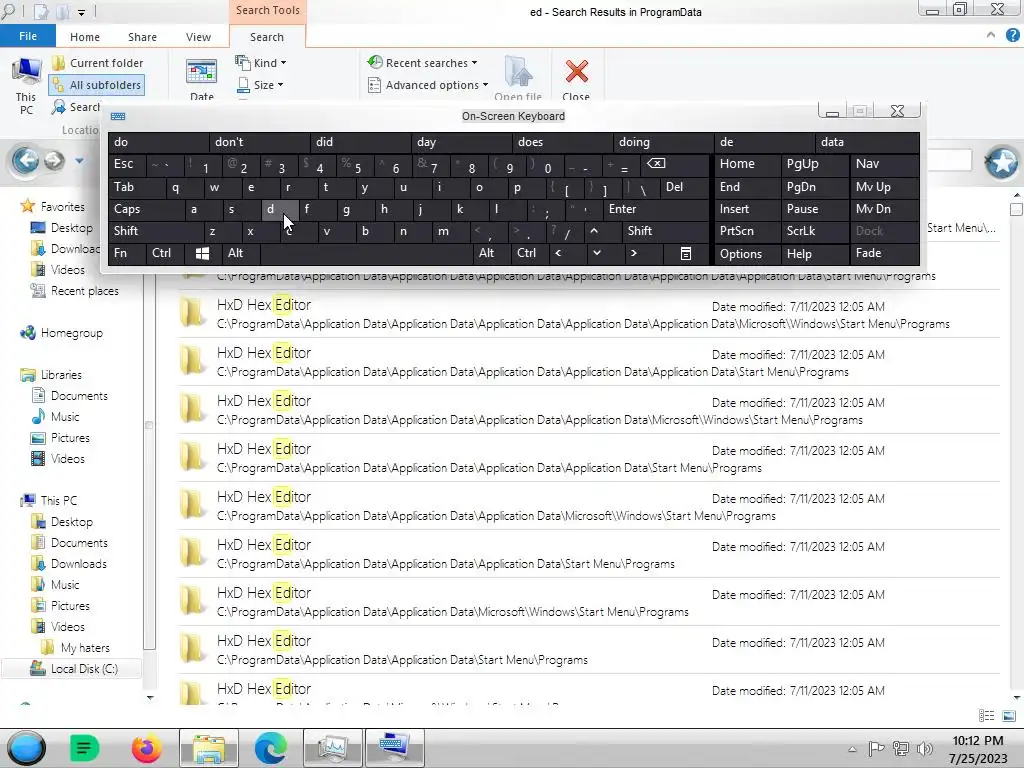Open the Search Tools contextual tab
The image size is (1024, 768).
coord(268,10)
